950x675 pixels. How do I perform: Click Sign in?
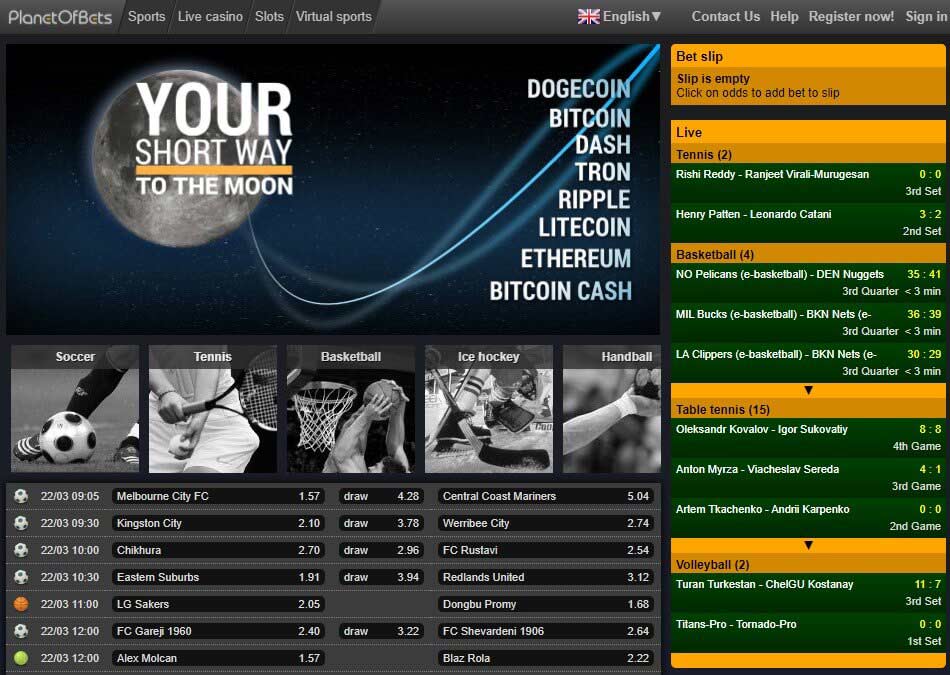point(926,16)
